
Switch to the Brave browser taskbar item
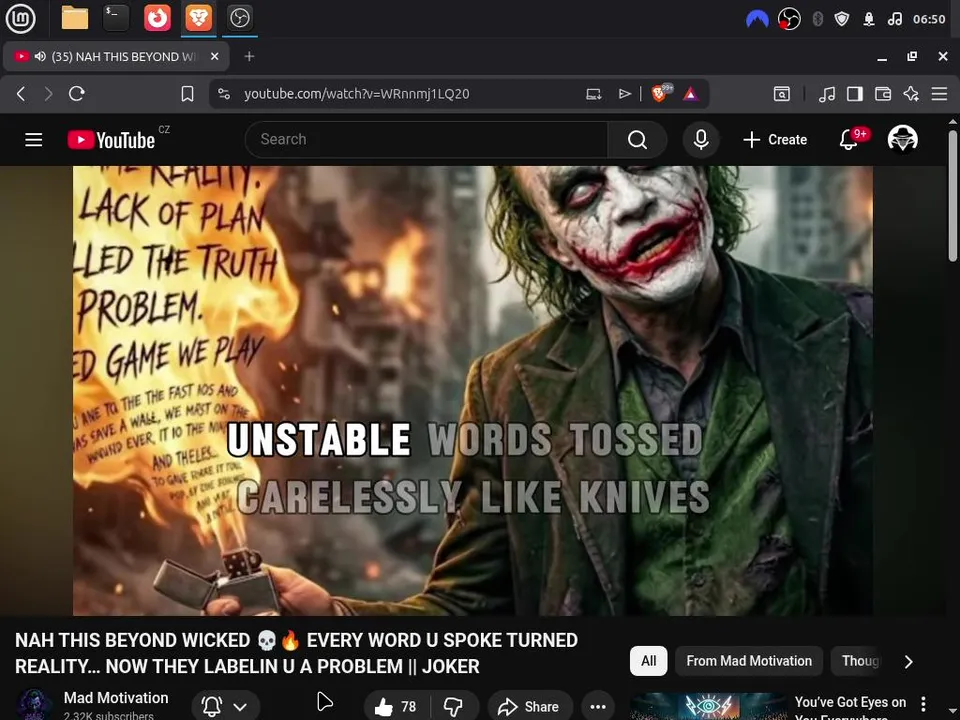click(198, 18)
